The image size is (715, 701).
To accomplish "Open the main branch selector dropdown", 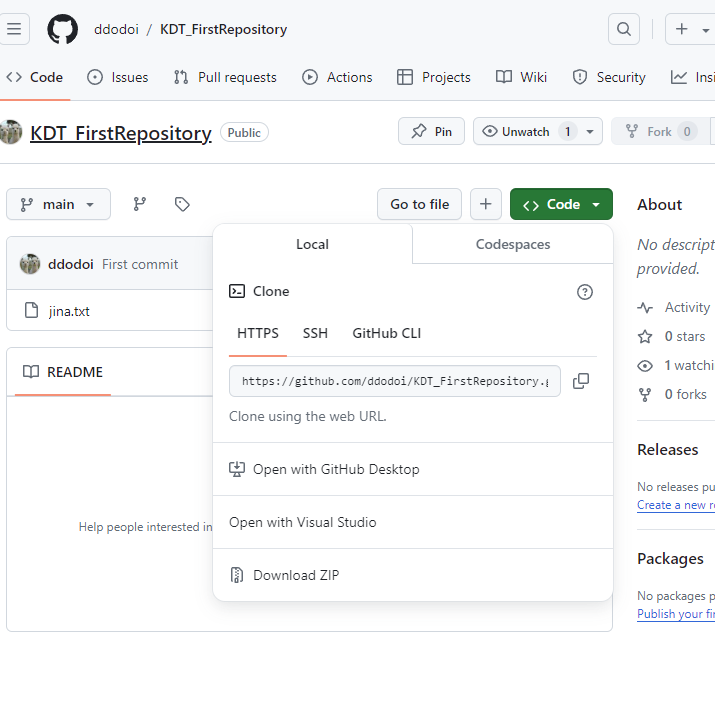I will click(58, 204).
